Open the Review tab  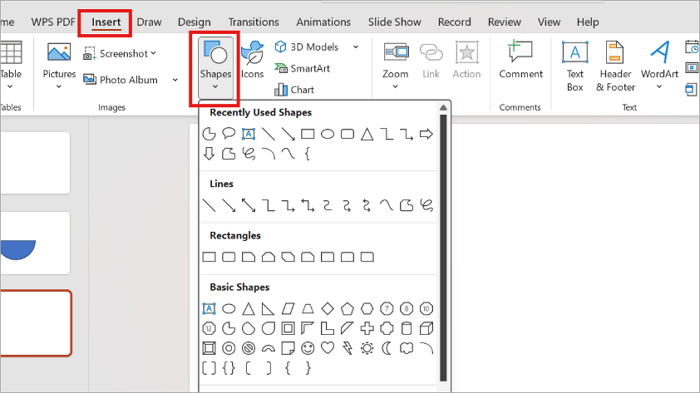(x=504, y=22)
